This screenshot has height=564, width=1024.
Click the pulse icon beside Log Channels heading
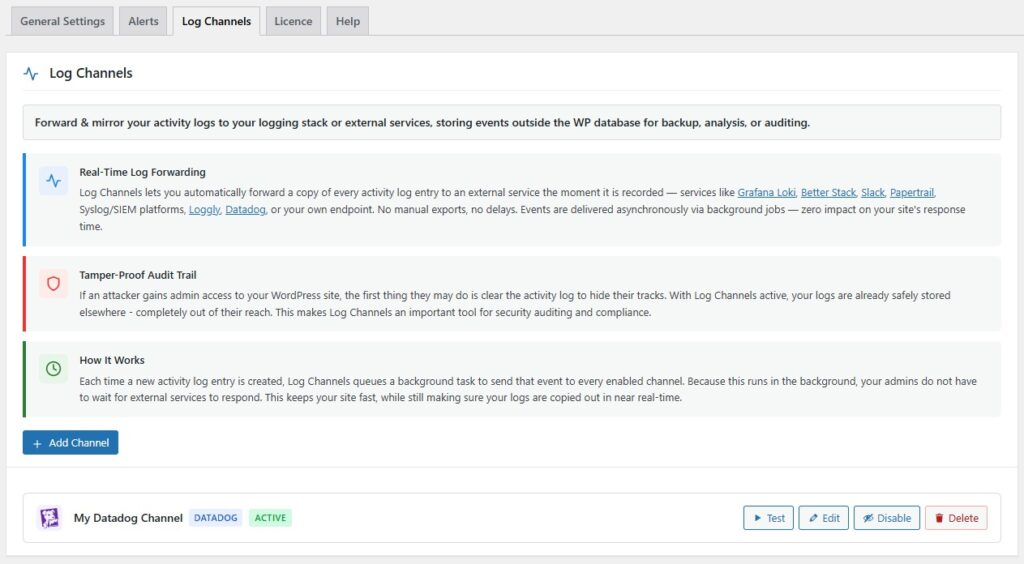pos(31,73)
